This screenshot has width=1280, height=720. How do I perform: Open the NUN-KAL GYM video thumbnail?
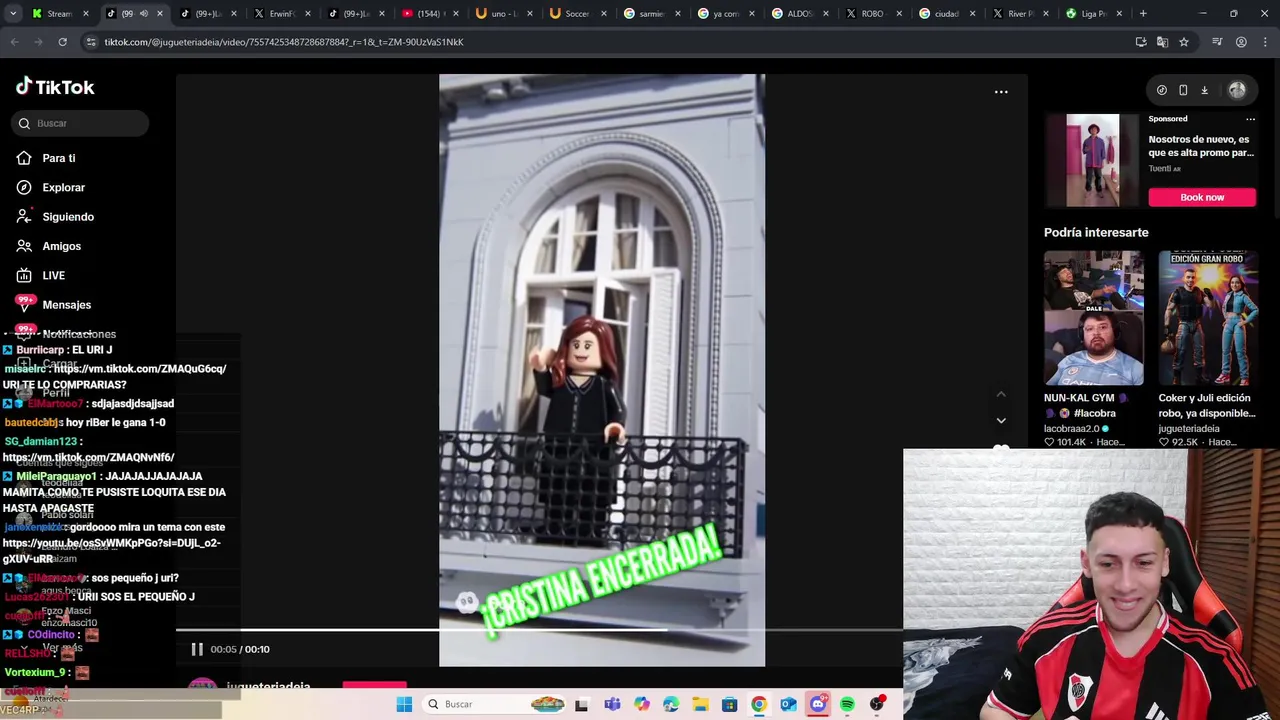click(x=1093, y=318)
